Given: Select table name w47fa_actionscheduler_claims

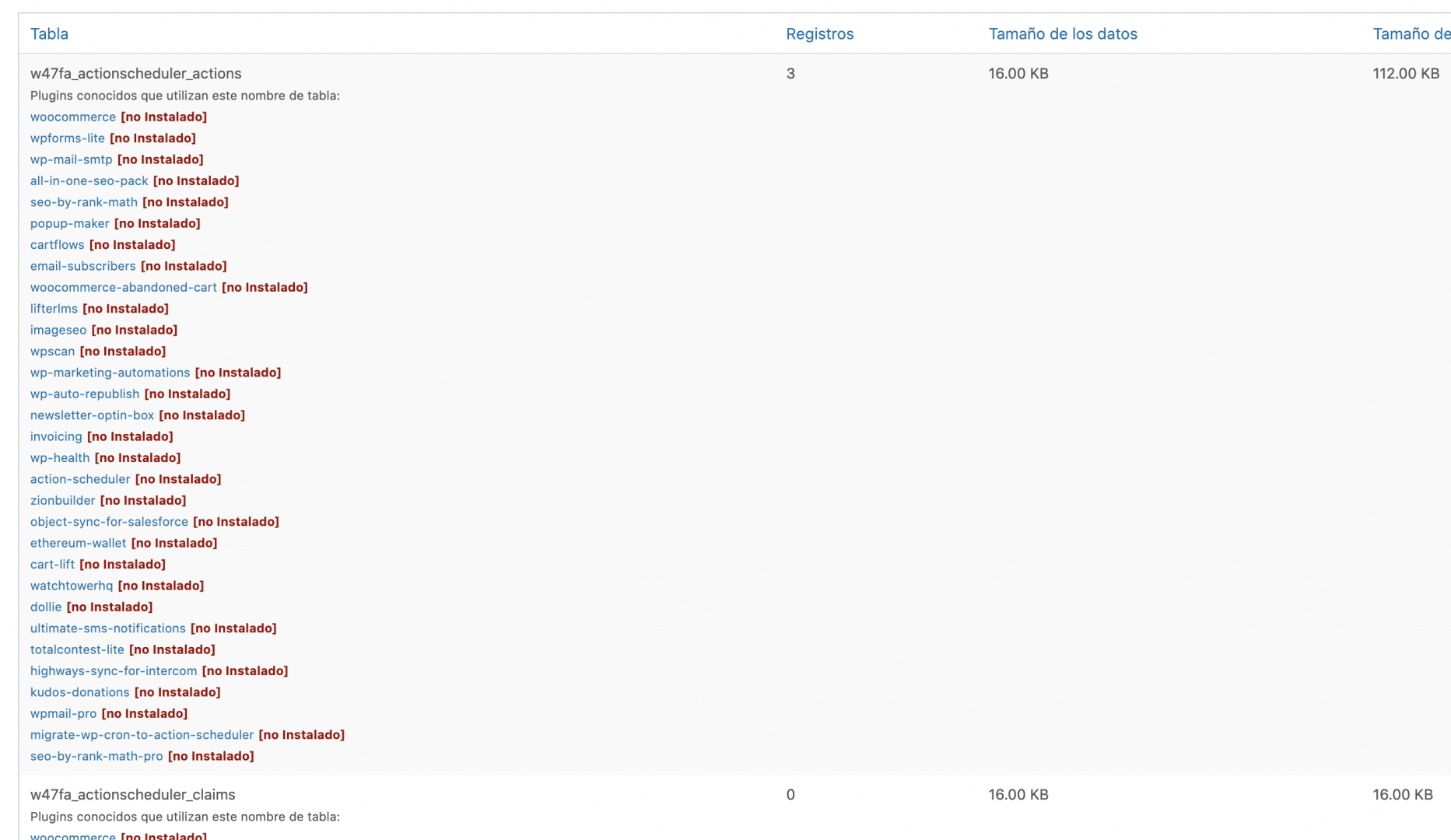Looking at the screenshot, I should pos(133,794).
